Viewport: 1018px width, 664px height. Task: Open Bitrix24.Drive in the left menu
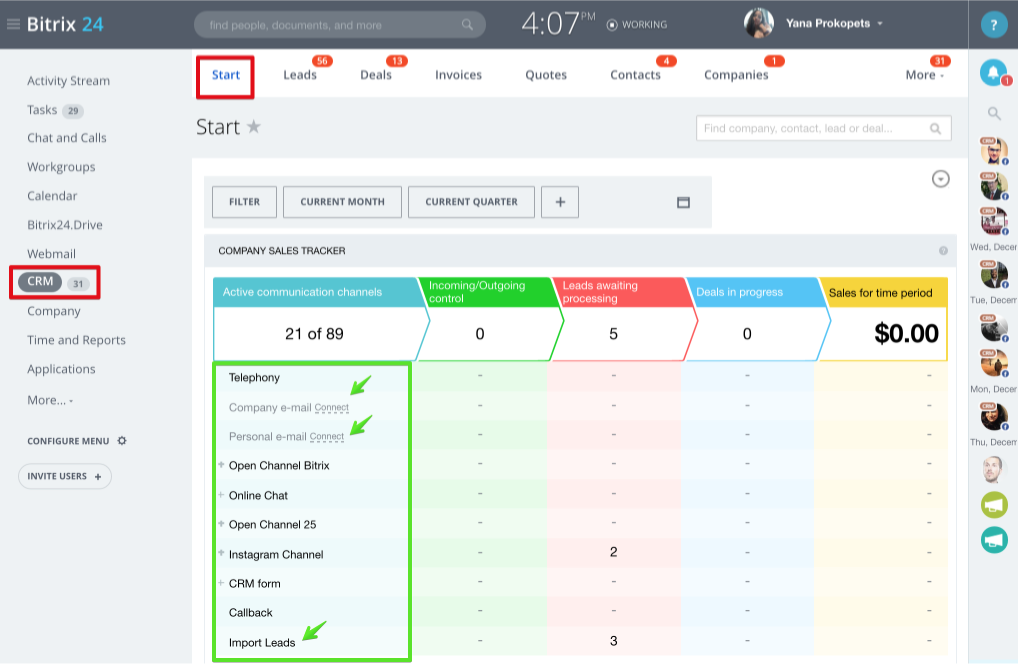point(65,225)
